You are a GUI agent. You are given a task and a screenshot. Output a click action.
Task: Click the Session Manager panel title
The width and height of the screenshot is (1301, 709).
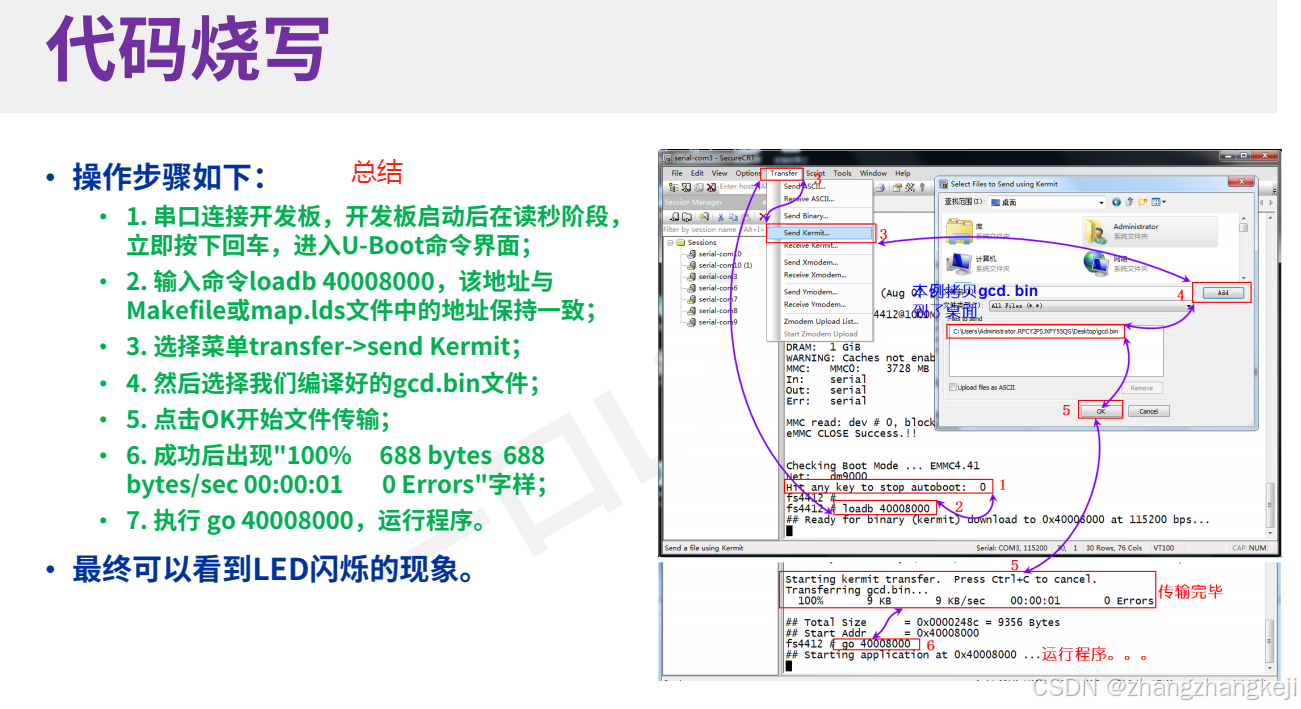click(x=693, y=202)
